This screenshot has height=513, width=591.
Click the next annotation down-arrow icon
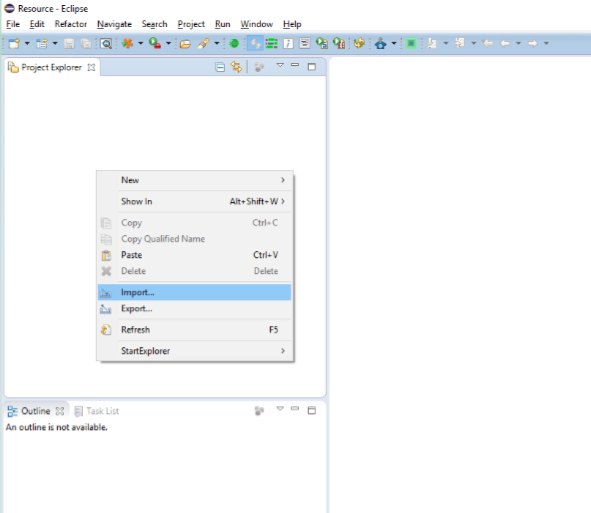pos(432,44)
